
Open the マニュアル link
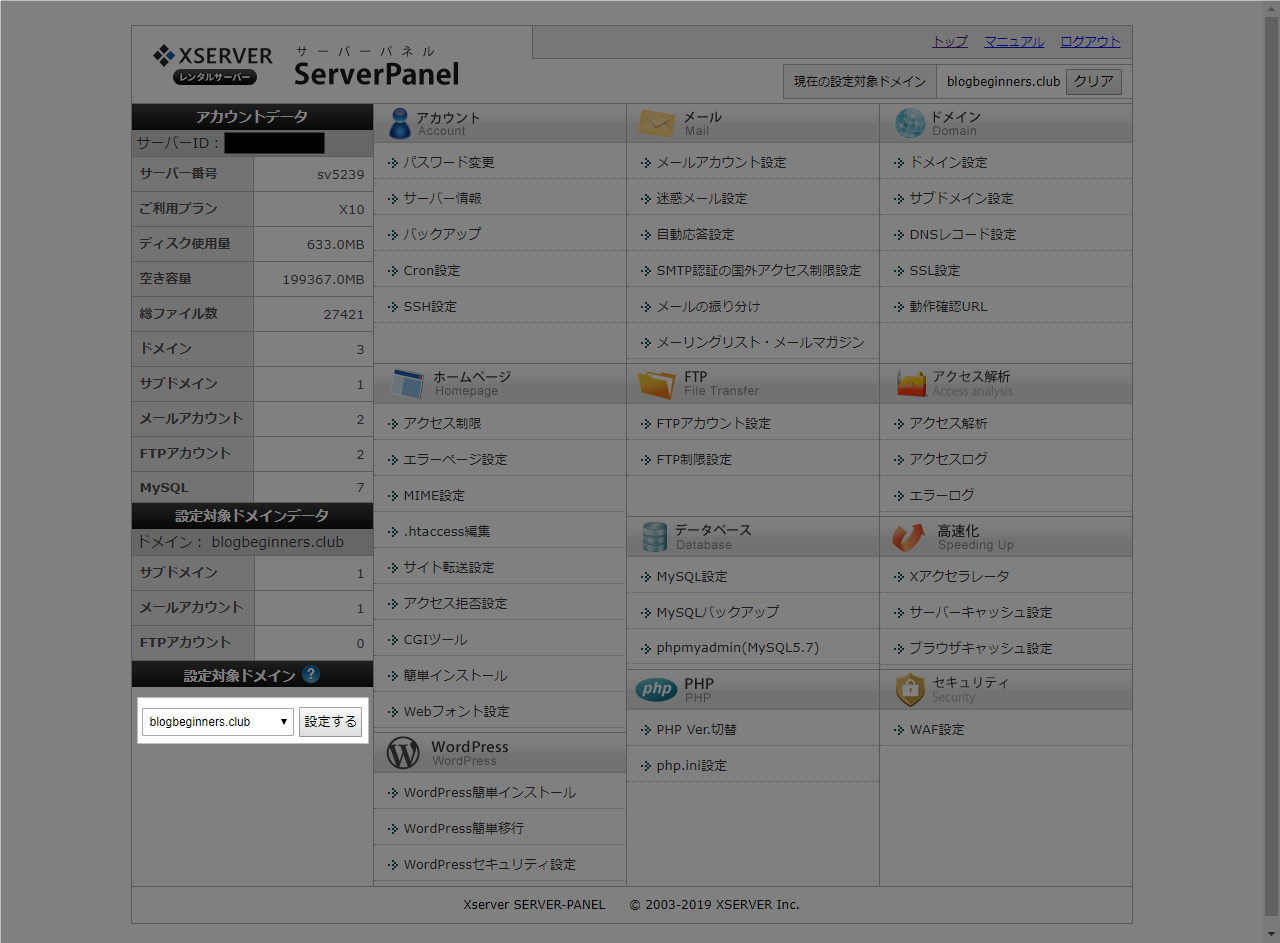pos(1014,42)
